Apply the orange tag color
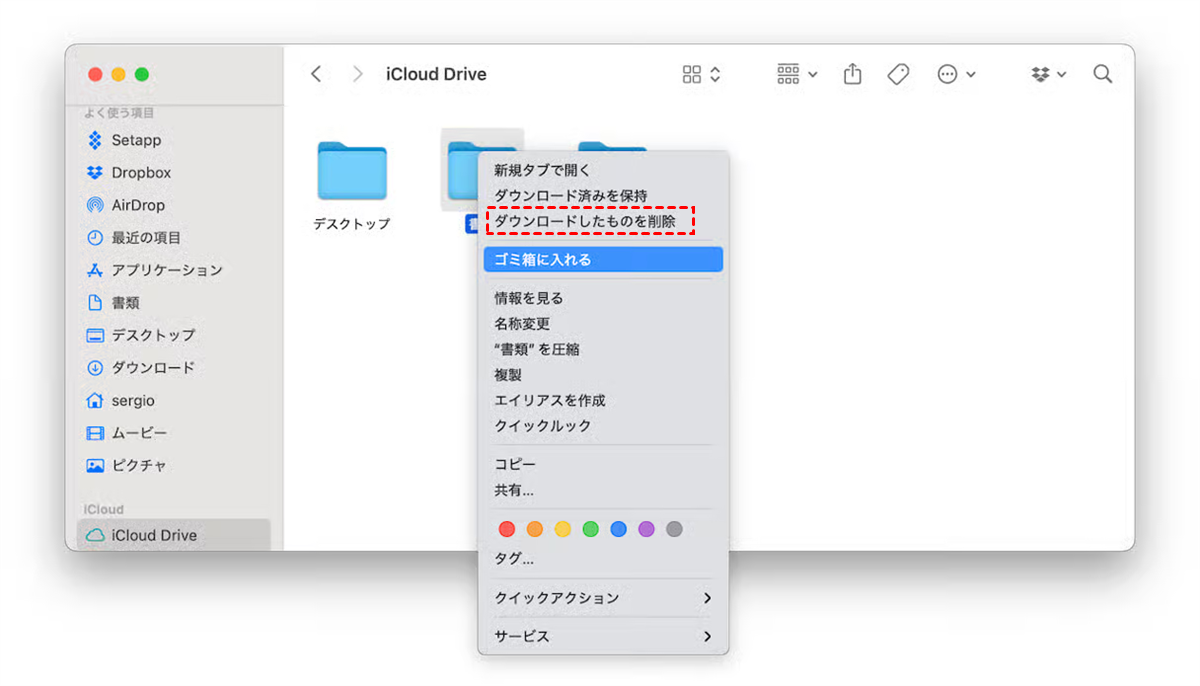The image size is (1200, 686). click(535, 529)
